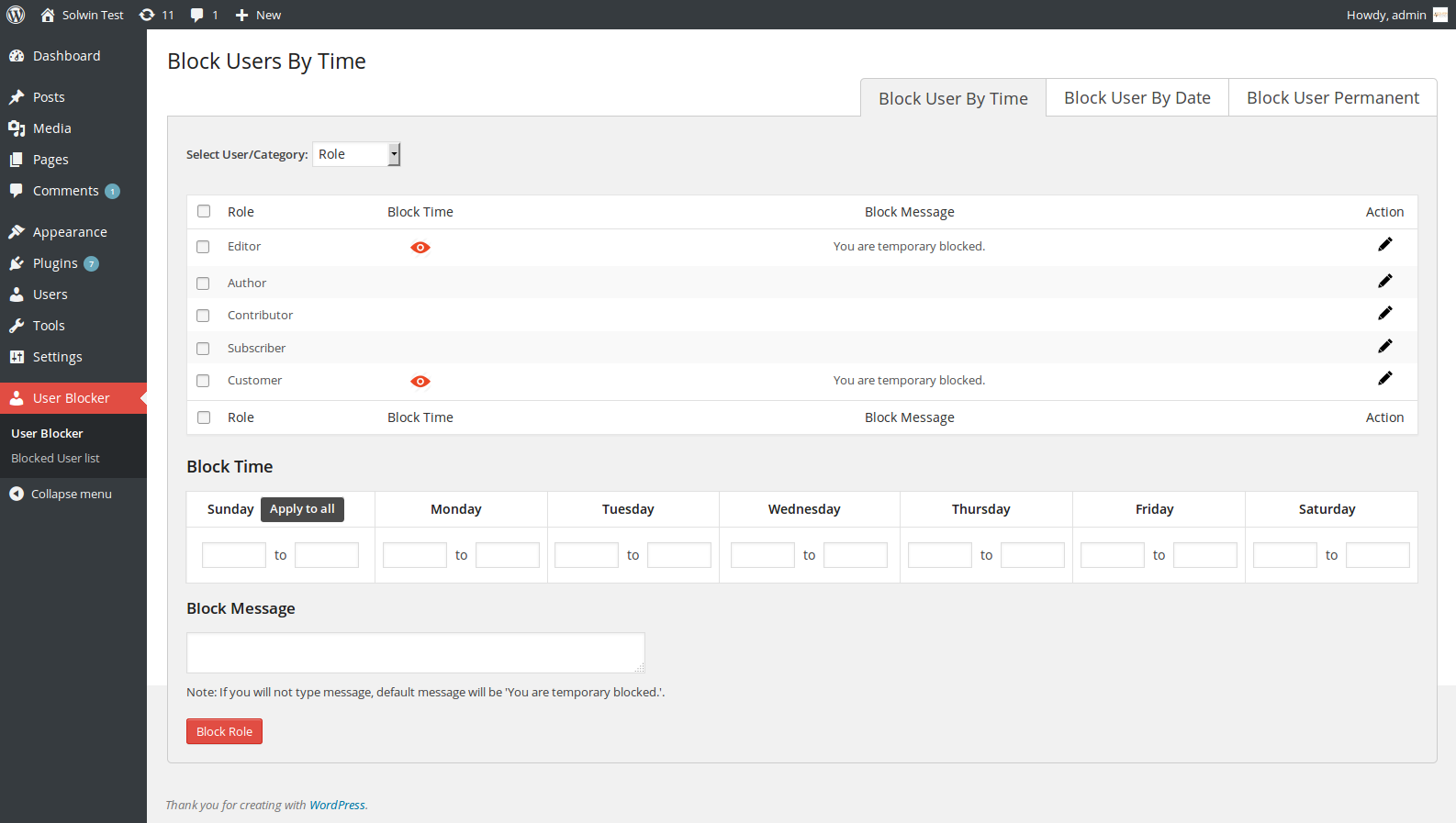Check the Subscriber role checkbox
1456x823 pixels.
coord(203,349)
